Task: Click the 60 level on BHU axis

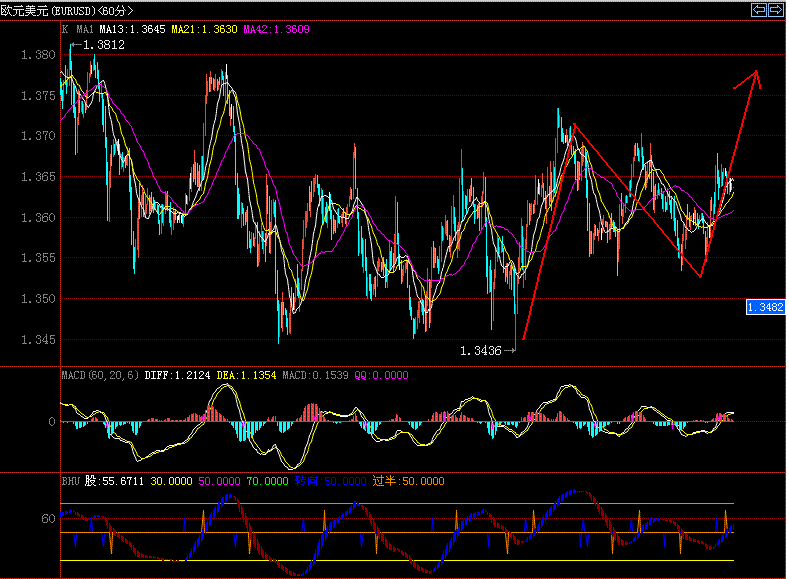Action: coord(47,519)
